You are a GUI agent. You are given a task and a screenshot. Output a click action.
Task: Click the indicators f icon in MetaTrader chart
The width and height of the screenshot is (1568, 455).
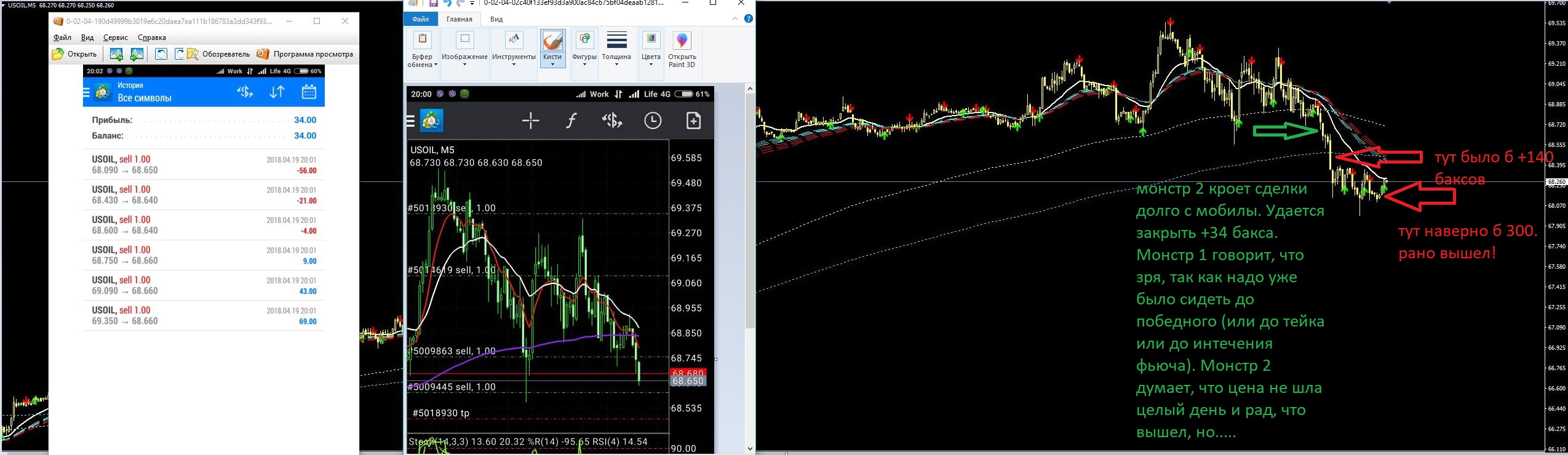(571, 121)
